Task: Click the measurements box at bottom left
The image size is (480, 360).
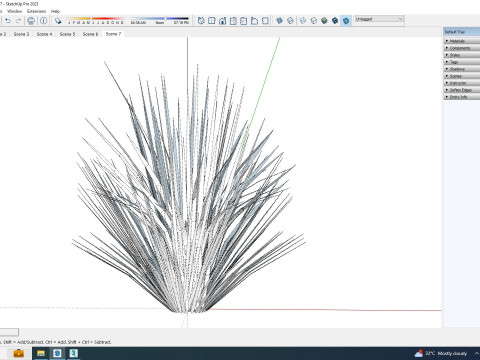Action: point(9,332)
